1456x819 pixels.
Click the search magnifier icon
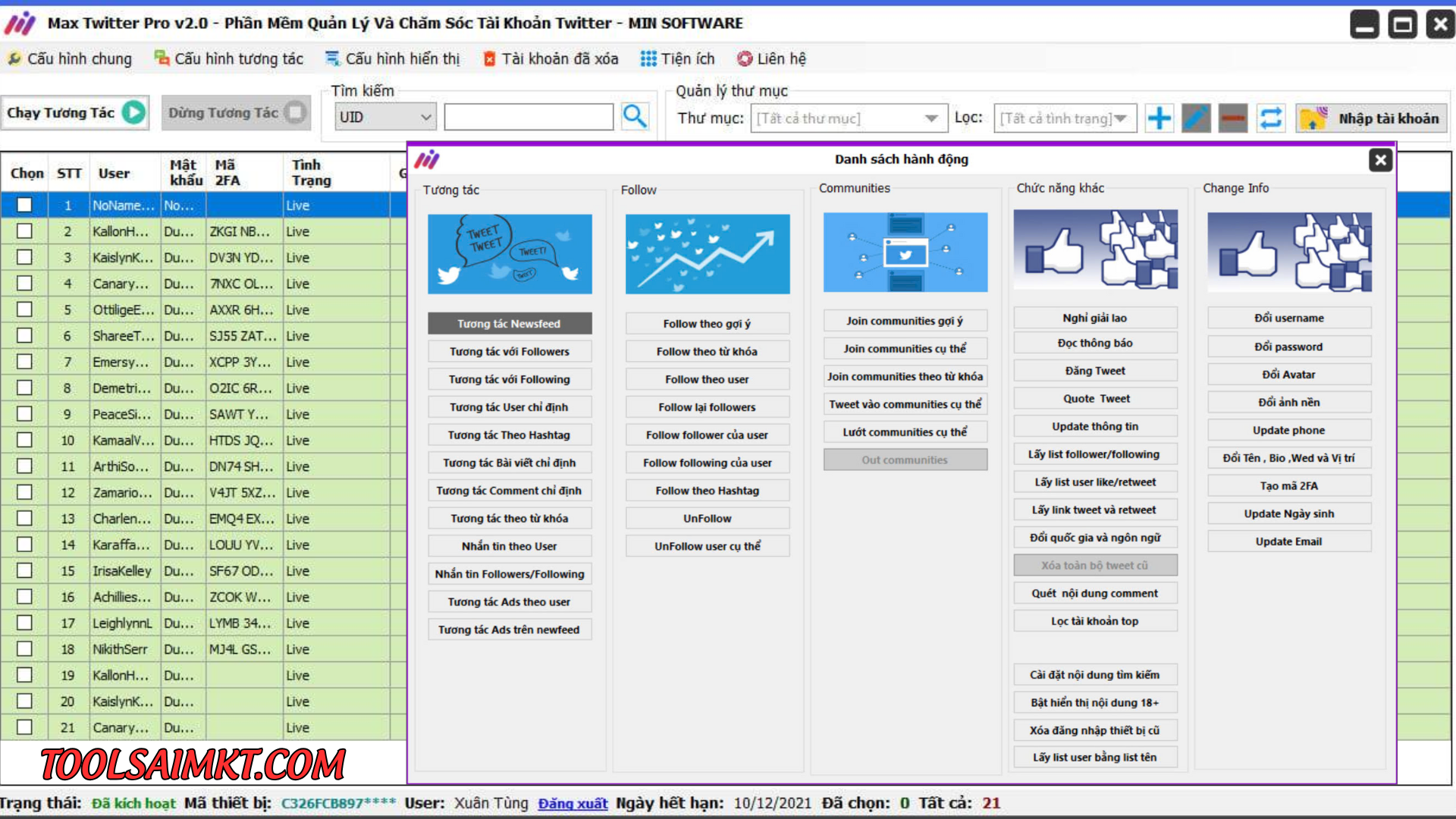click(635, 117)
